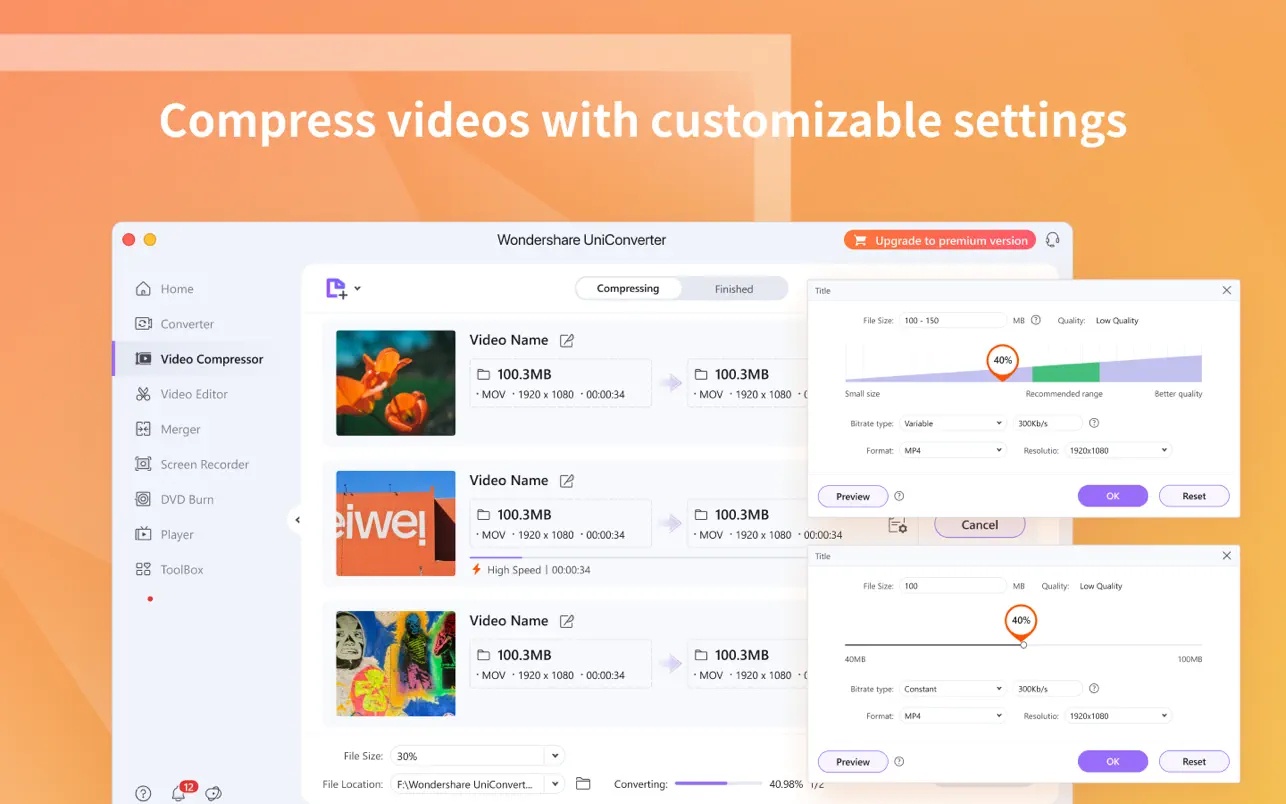
Task: Open Variable bitrate type dropdown
Action: pos(952,423)
